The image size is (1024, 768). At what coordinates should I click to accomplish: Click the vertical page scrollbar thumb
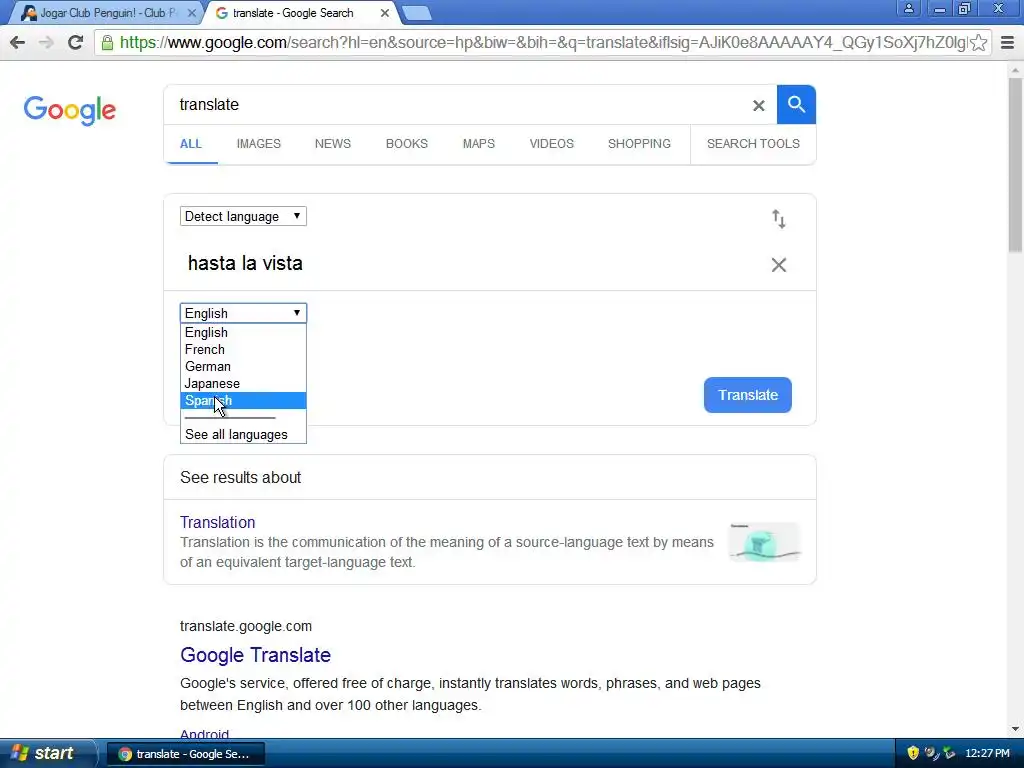click(x=1015, y=163)
